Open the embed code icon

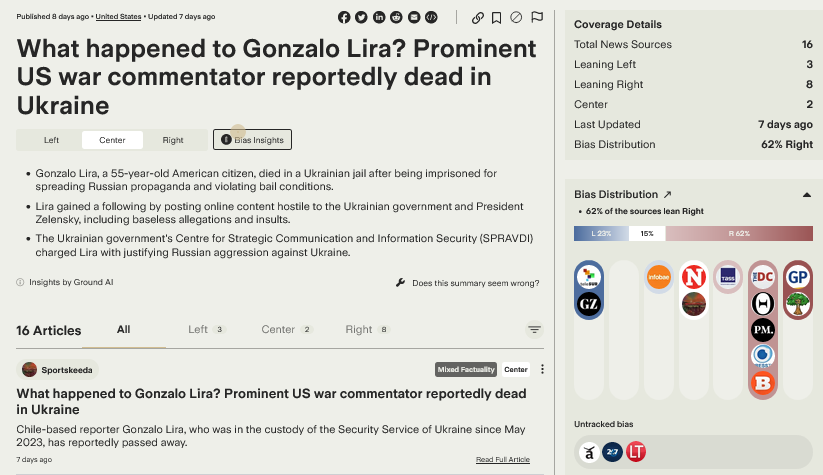[431, 17]
